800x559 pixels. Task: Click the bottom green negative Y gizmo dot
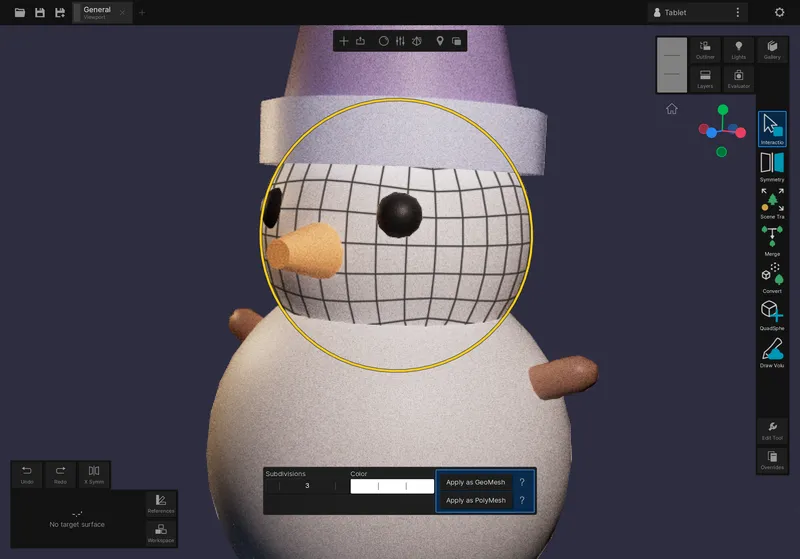pos(721,152)
